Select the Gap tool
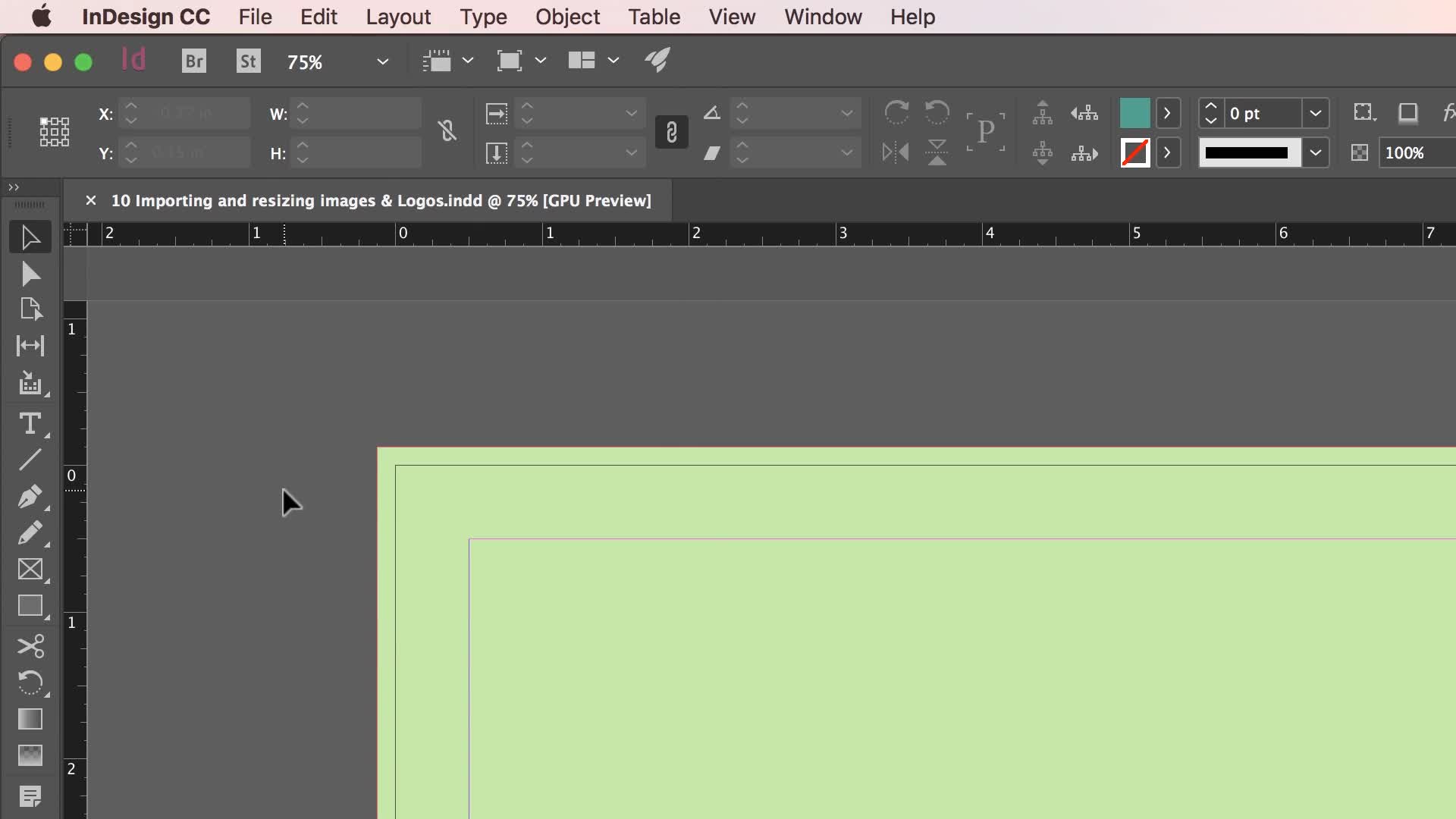The image size is (1456, 819). tap(30, 346)
